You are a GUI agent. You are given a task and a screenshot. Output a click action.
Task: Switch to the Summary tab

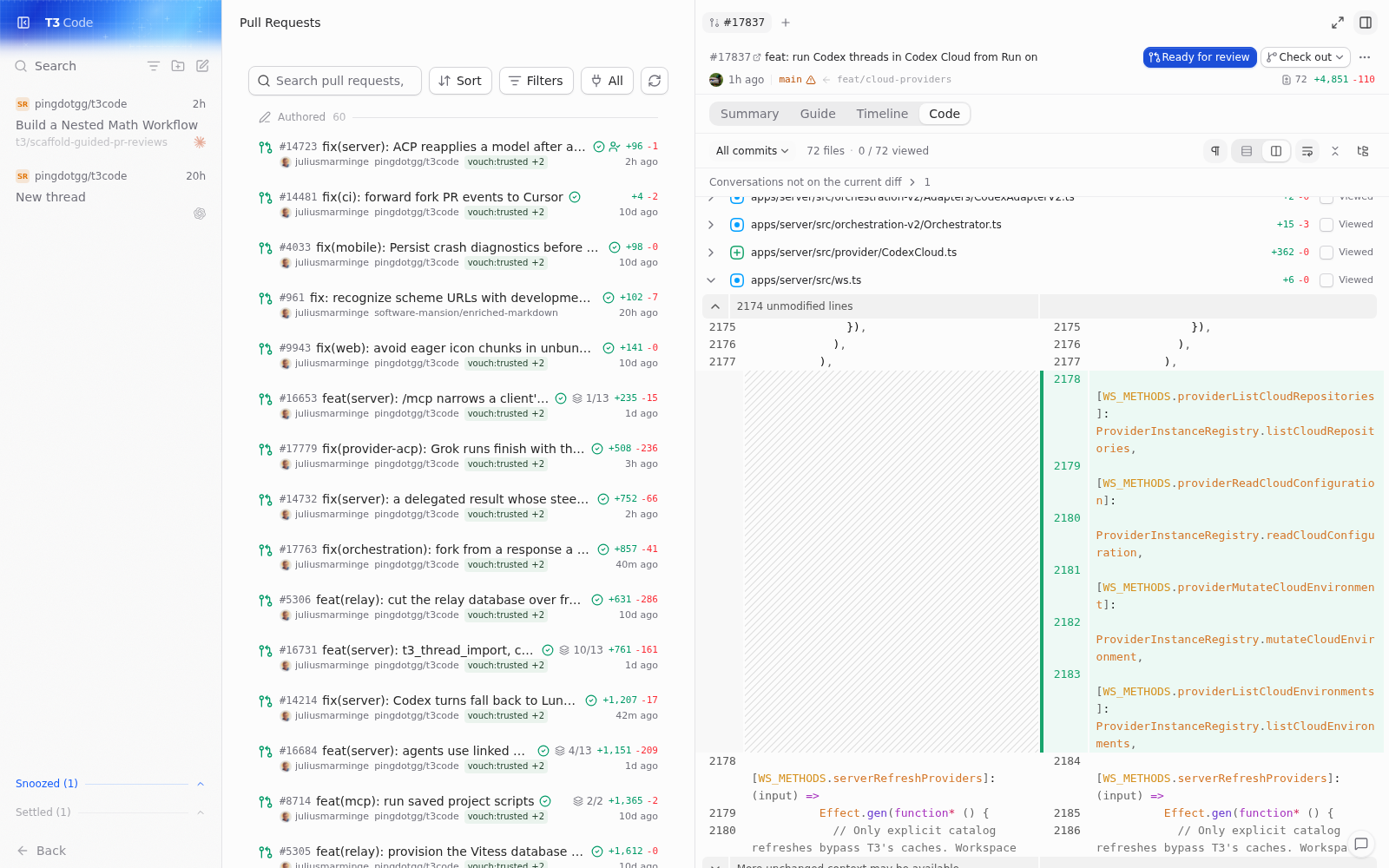[749, 114]
